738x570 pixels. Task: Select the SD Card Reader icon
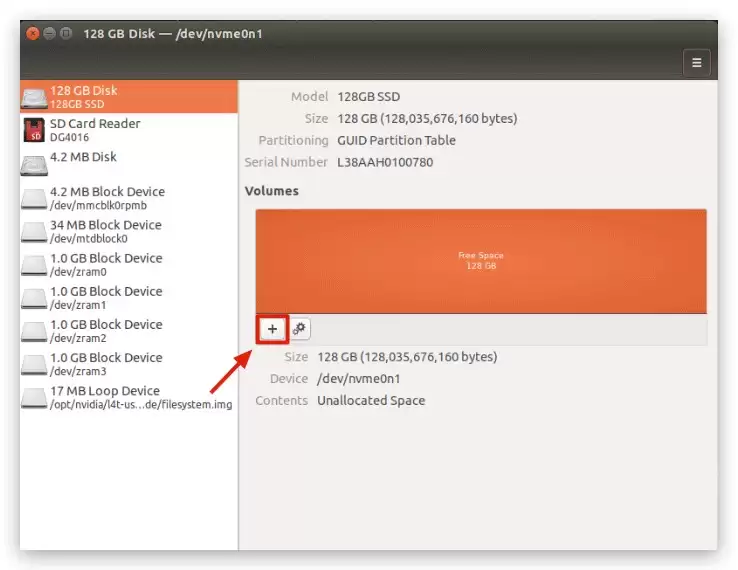(34, 130)
